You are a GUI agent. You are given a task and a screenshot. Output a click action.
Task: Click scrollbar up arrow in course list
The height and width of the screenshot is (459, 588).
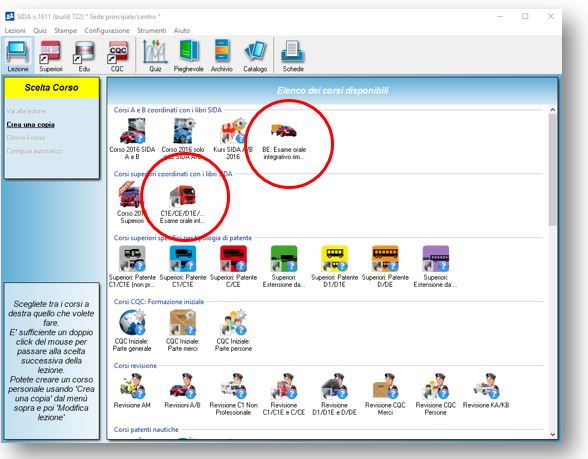click(x=552, y=110)
